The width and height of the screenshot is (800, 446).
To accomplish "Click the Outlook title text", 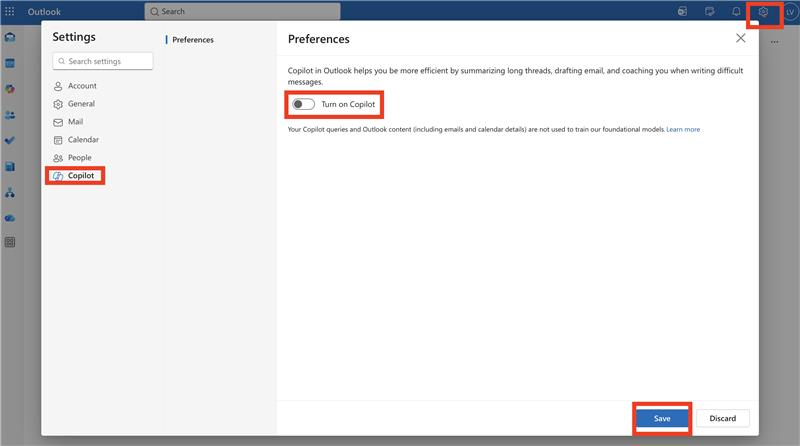I will pyautogui.click(x=44, y=12).
